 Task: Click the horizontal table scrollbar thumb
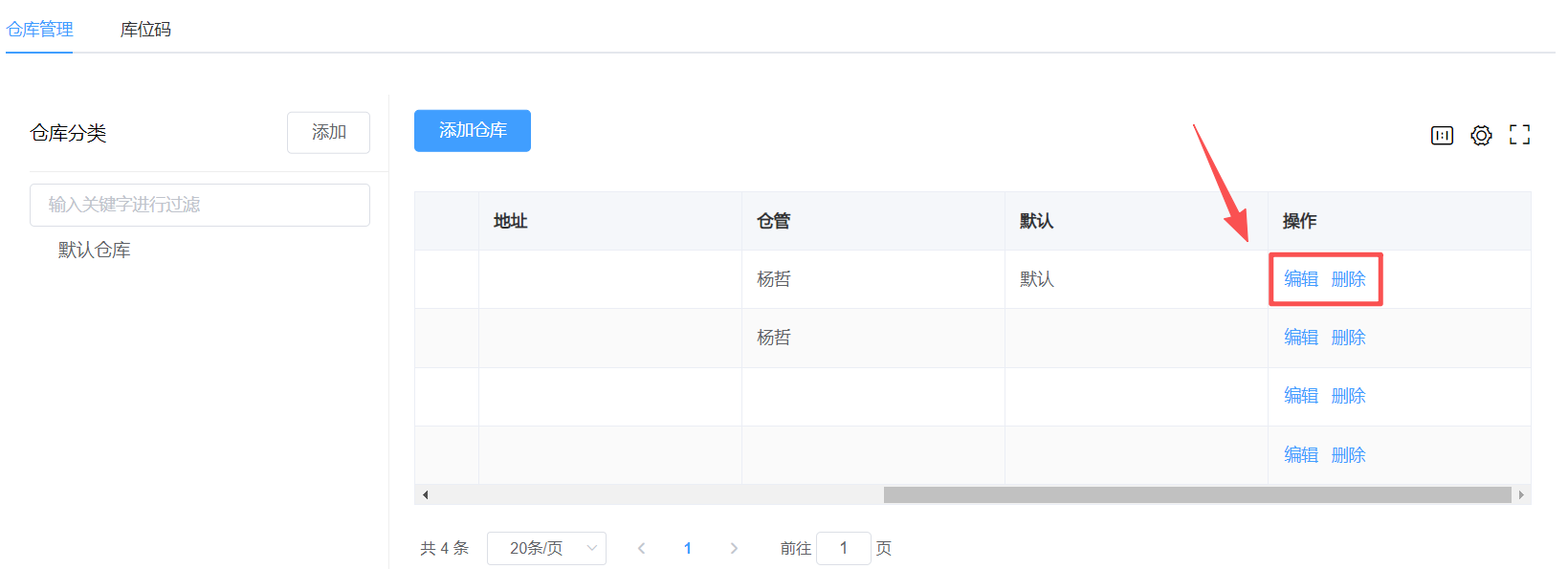pyautogui.click(x=1196, y=494)
